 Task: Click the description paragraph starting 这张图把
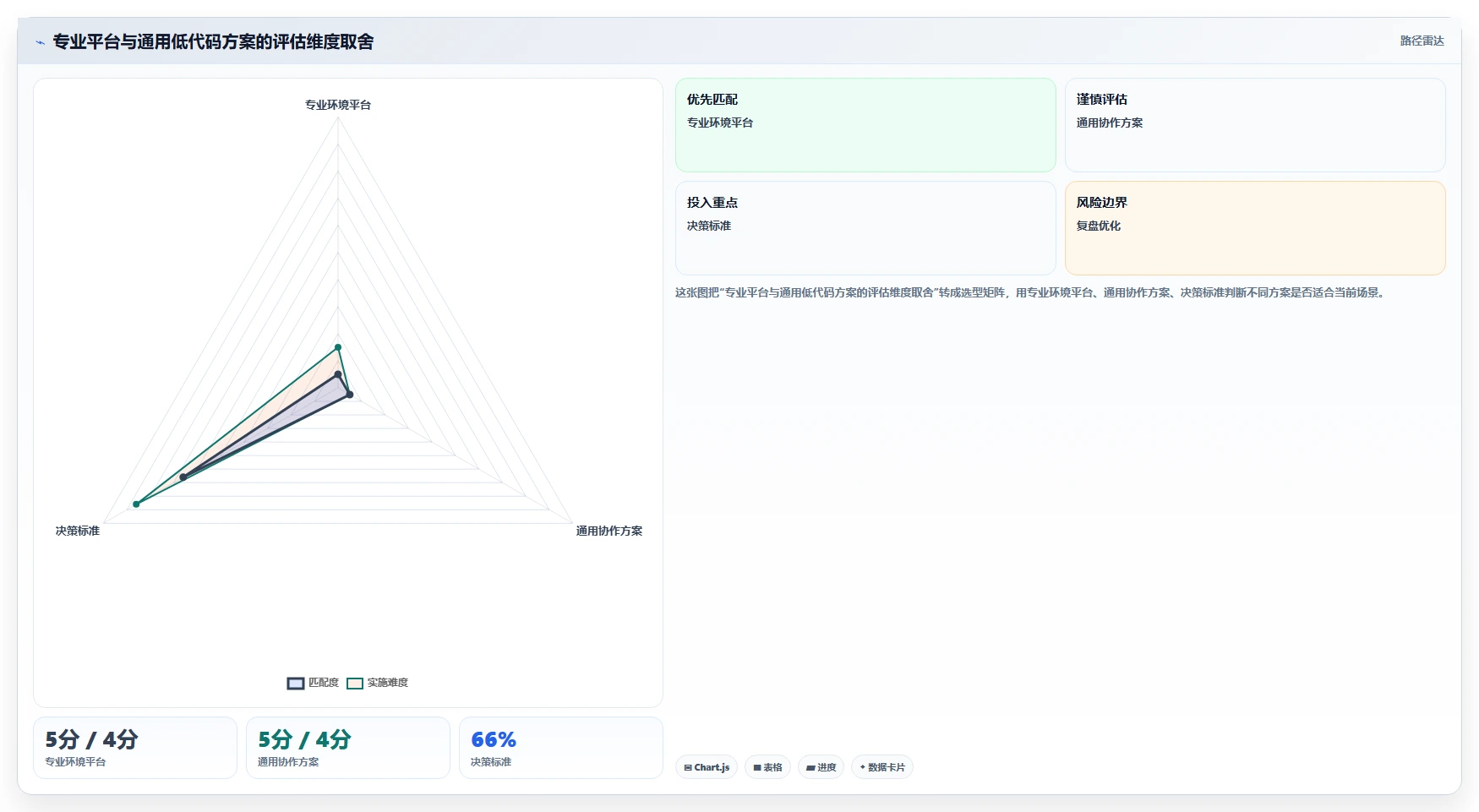point(1031,292)
